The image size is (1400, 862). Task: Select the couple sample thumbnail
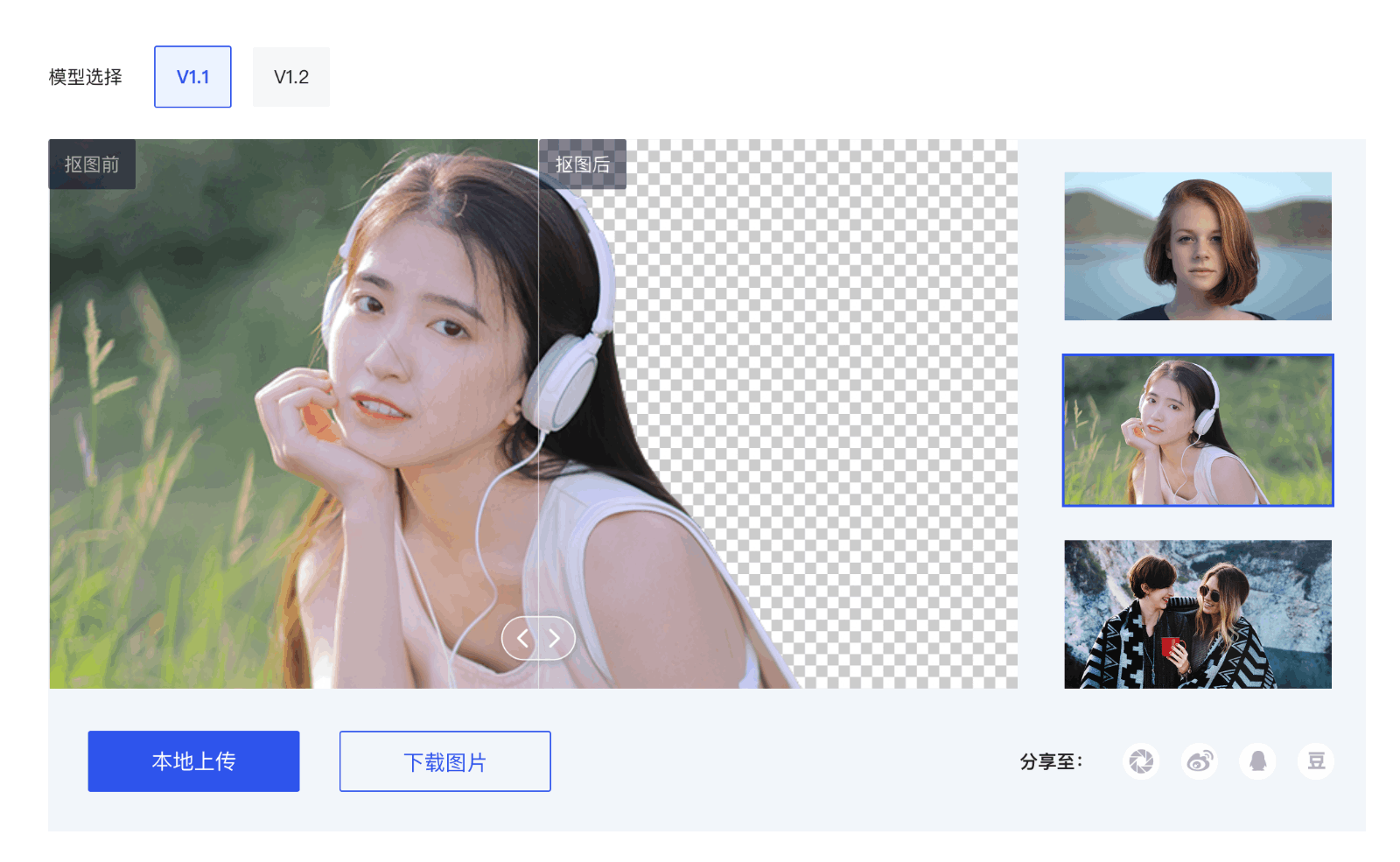pos(1197,613)
